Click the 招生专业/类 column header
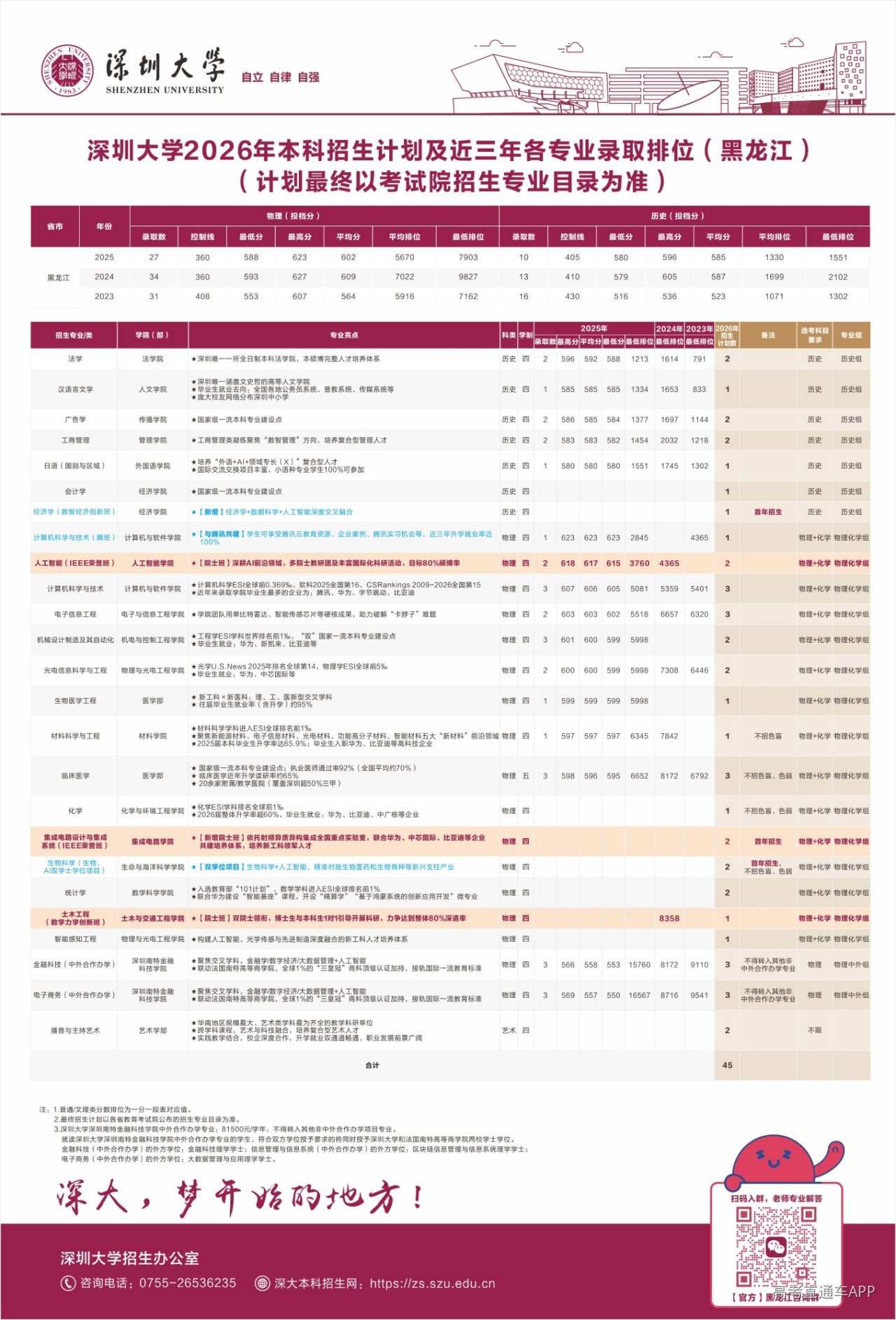The width and height of the screenshot is (896, 1320). click(74, 335)
